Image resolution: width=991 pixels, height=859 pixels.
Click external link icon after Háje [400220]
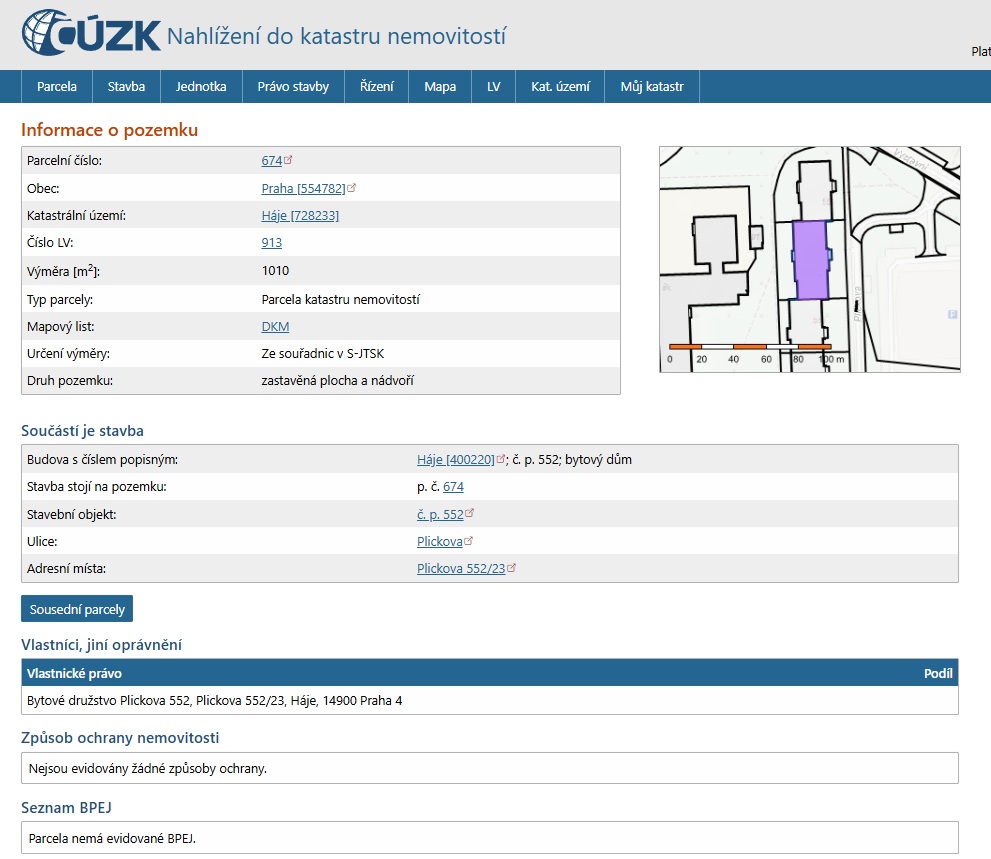(501, 460)
